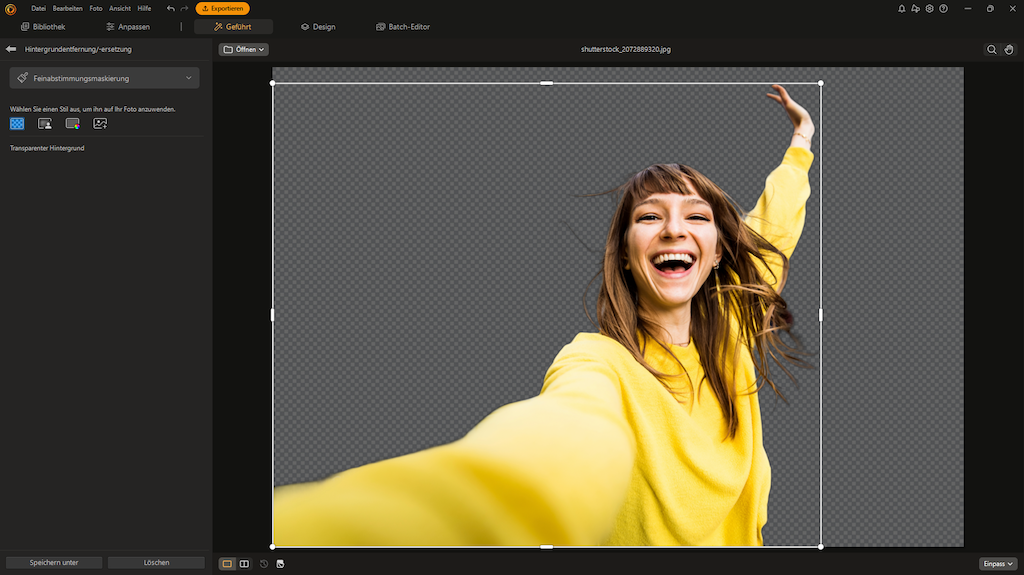Screen dimensions: 1024x575
Task: Open the Öffnen folder dropdown
Action: click(244, 49)
